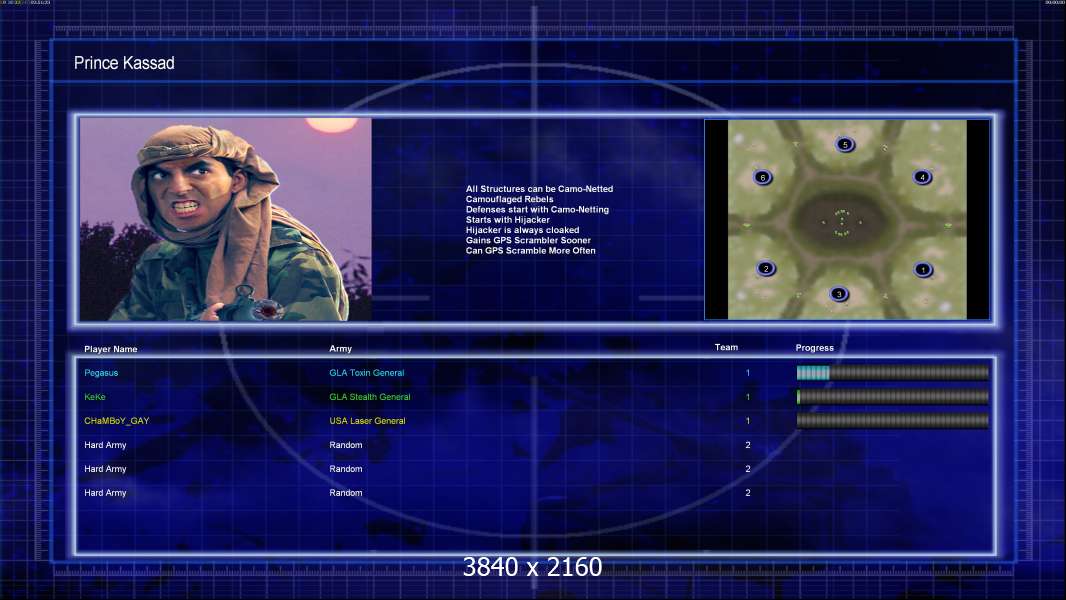Click start position marker 5 on minimap
1066x600 pixels.
tap(845, 145)
